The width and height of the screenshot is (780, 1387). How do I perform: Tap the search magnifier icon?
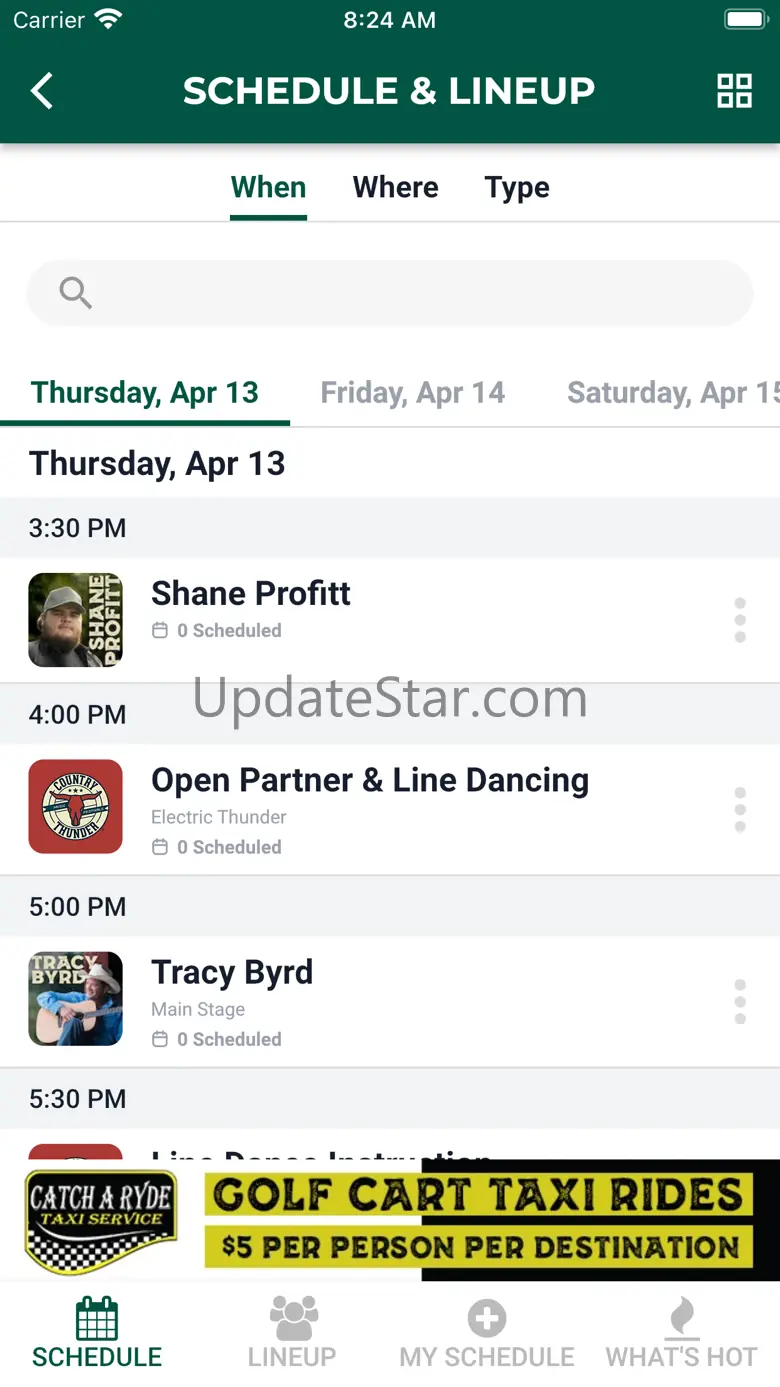point(75,293)
